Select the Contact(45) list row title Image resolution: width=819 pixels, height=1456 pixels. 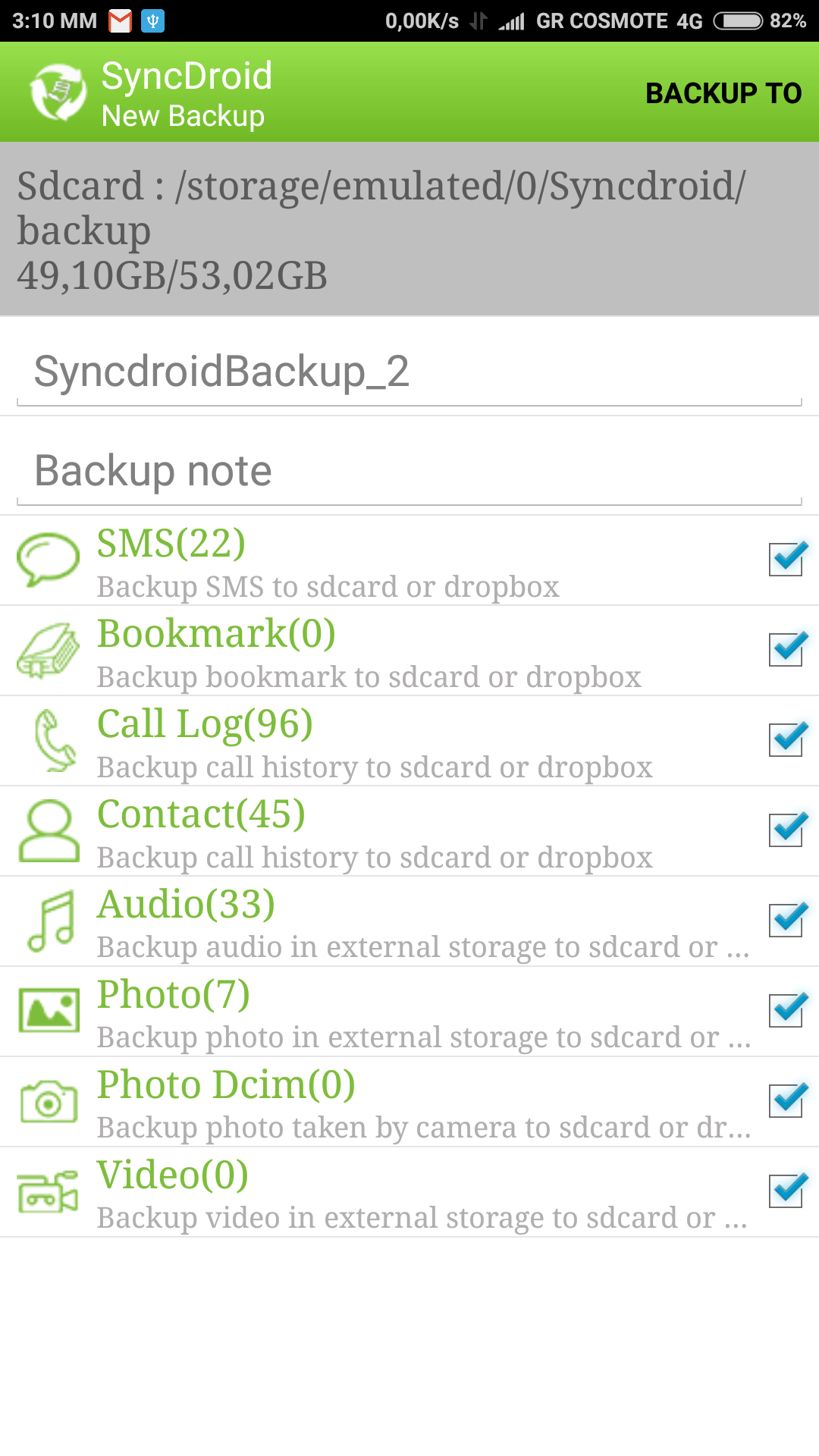point(201,814)
